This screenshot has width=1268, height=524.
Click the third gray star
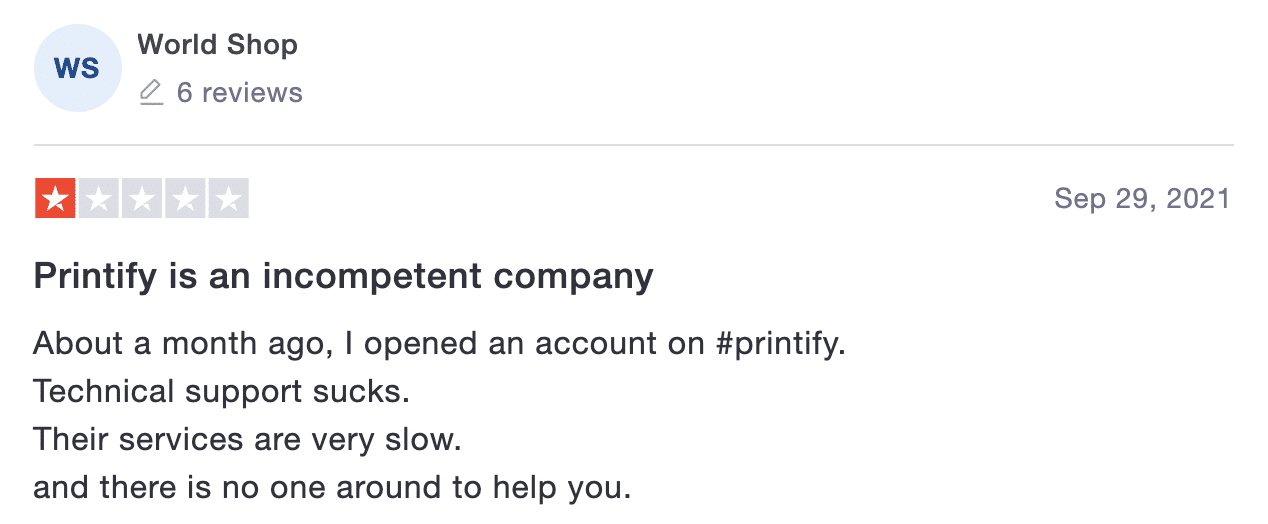pos(142,199)
